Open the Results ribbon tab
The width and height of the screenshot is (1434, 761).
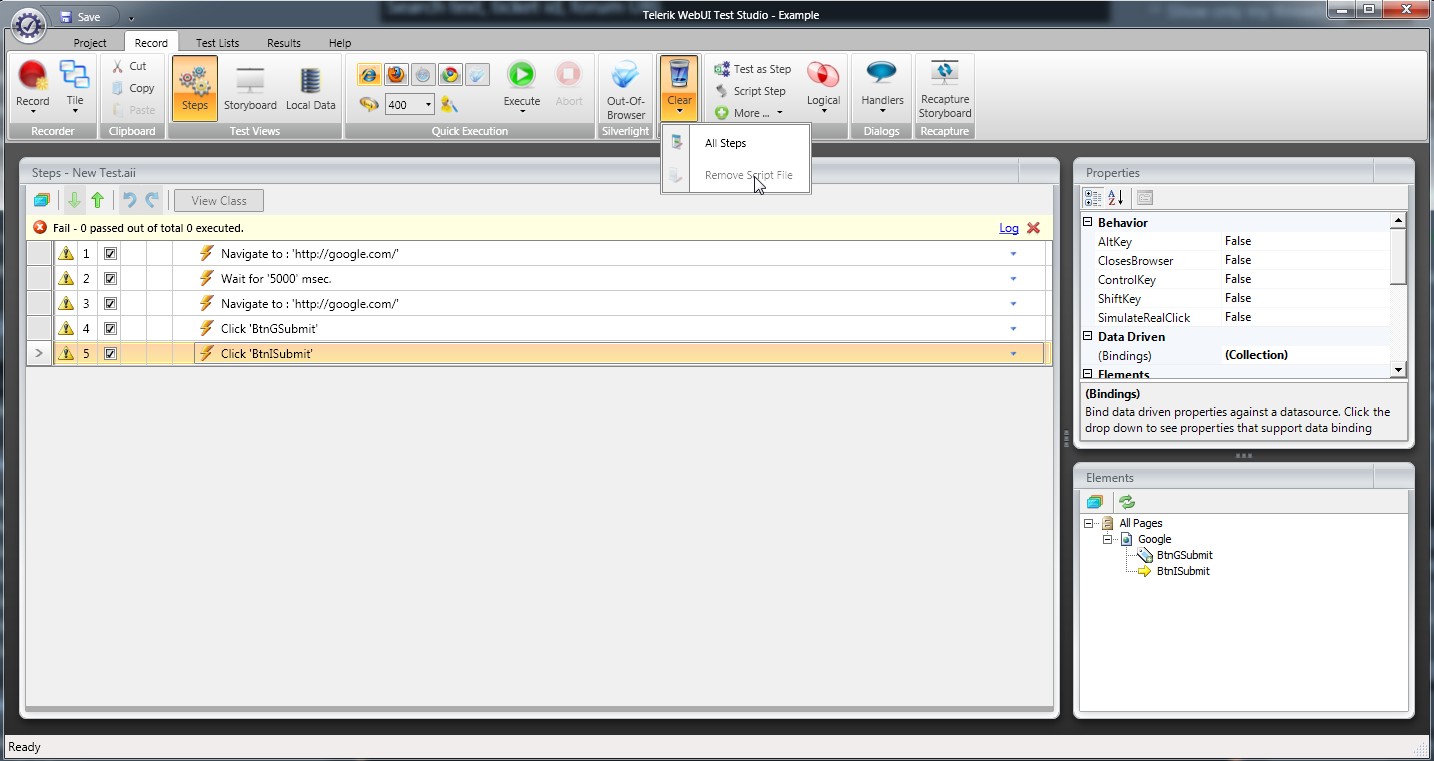point(284,43)
